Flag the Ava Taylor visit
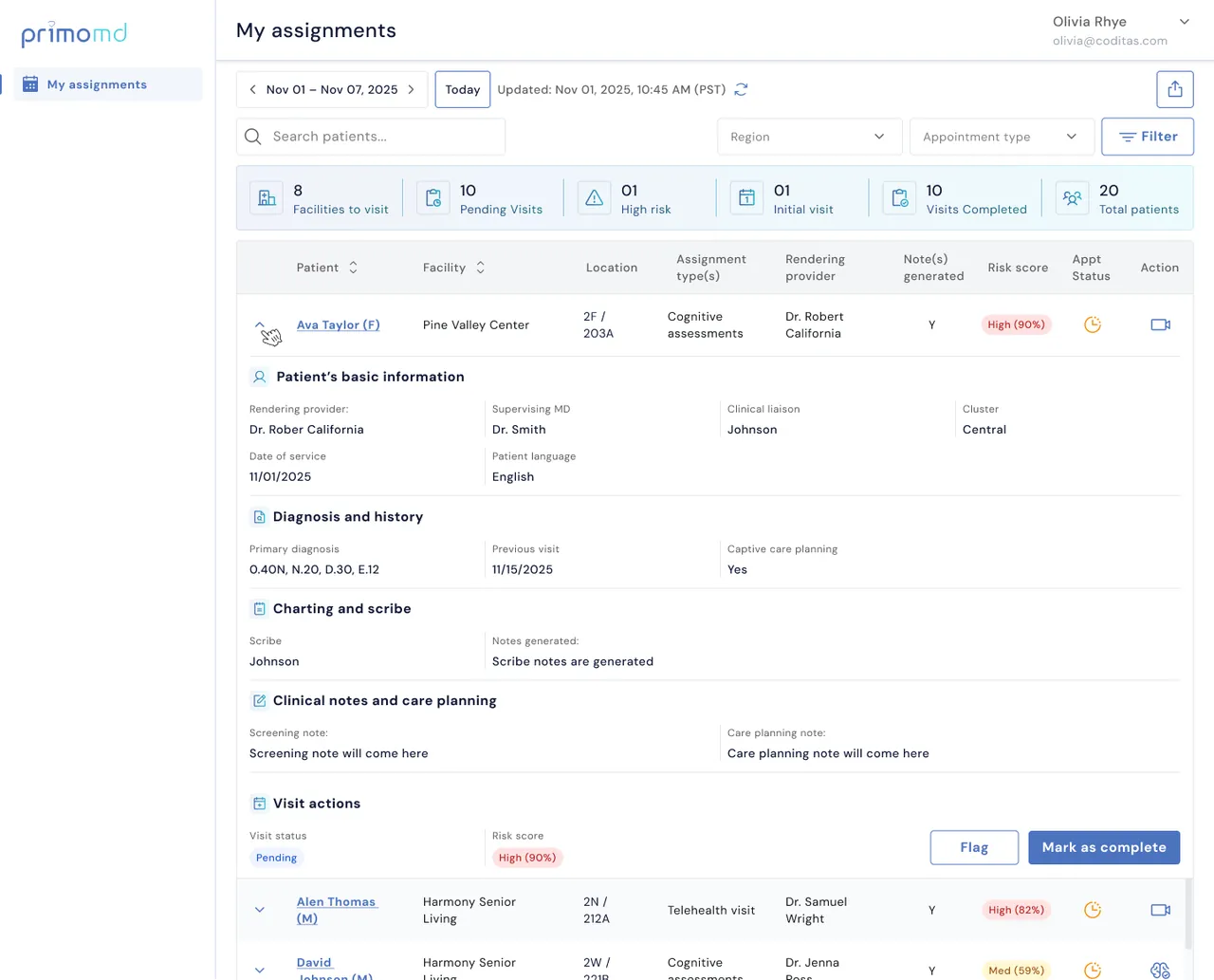 974,847
